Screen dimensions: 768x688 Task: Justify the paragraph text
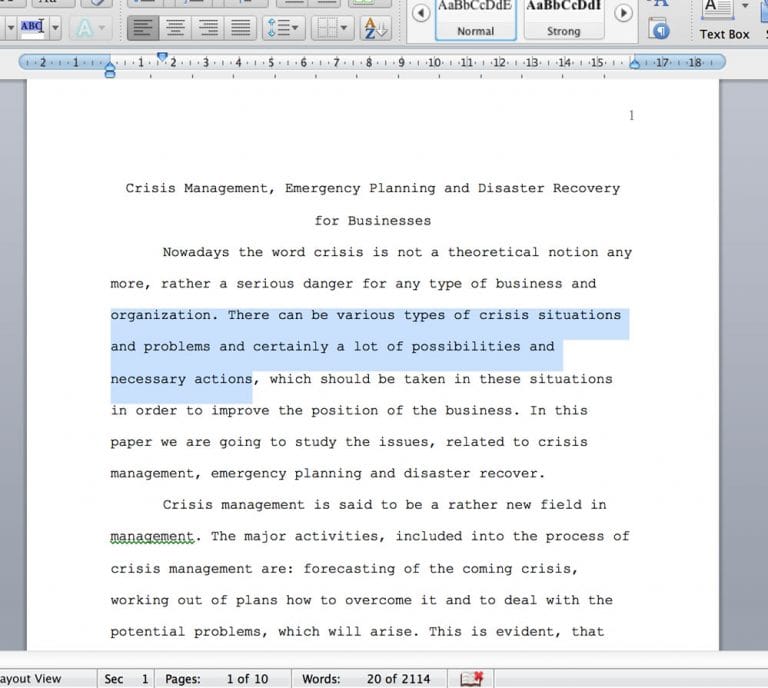[240, 28]
